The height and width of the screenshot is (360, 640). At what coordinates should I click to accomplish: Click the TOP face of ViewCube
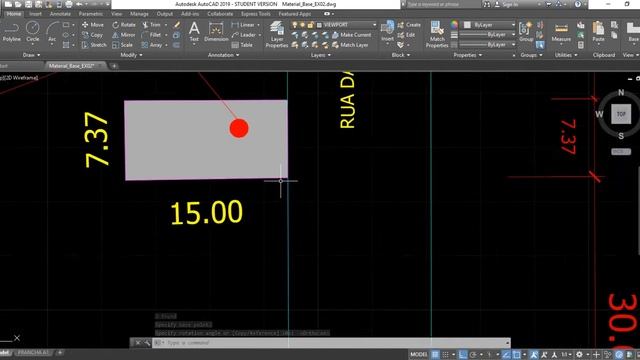tap(621, 114)
